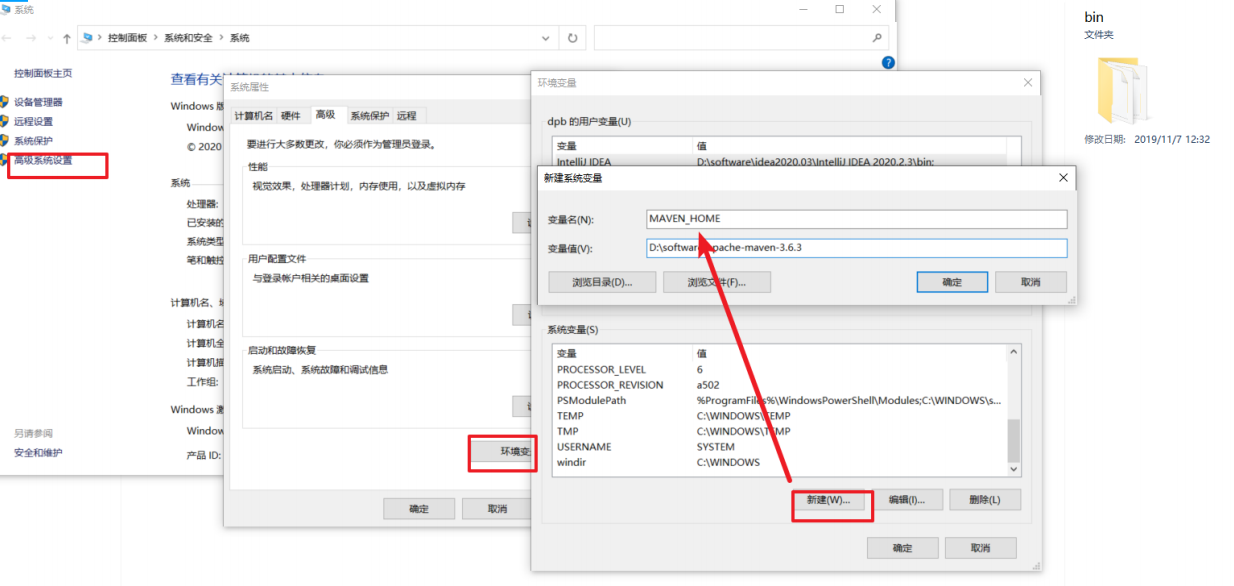Click 取消 in System Properties dialog
Screen dimensions: 1234x586
click(497, 509)
